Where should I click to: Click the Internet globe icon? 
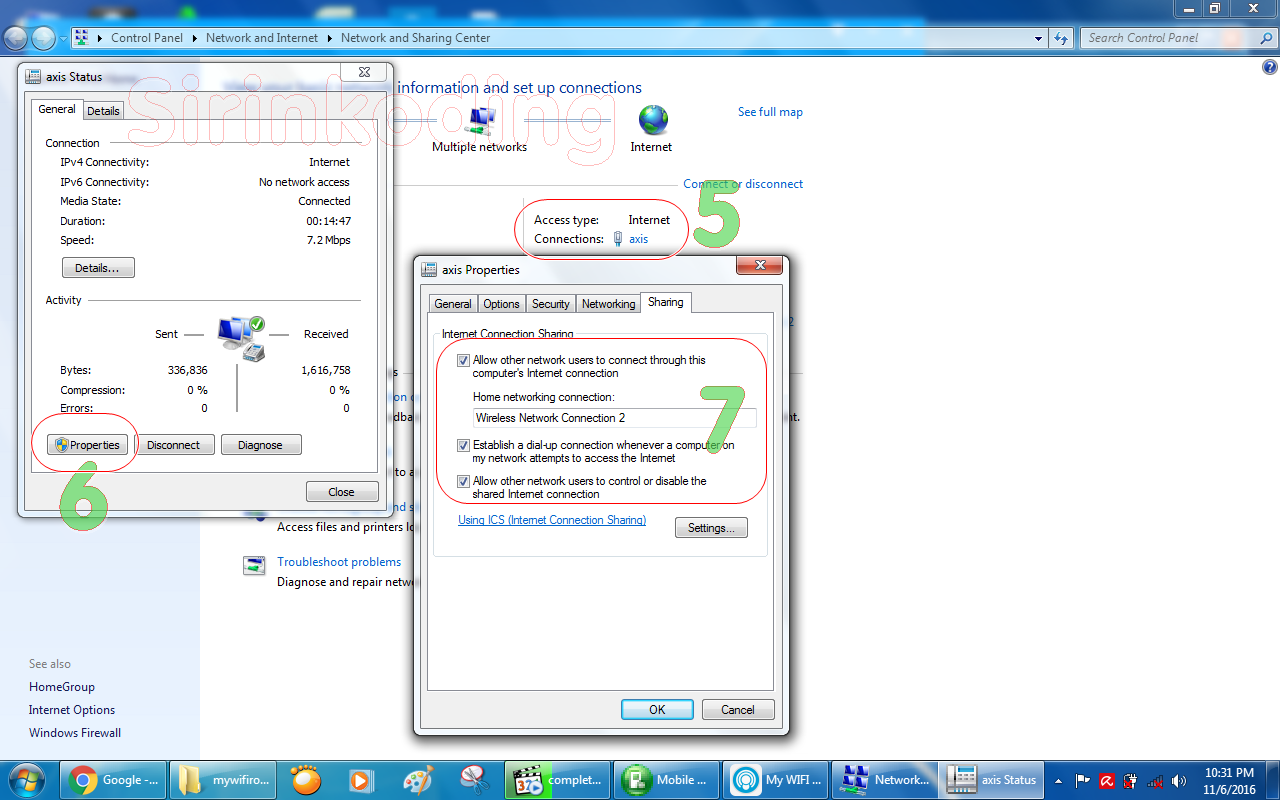653,120
